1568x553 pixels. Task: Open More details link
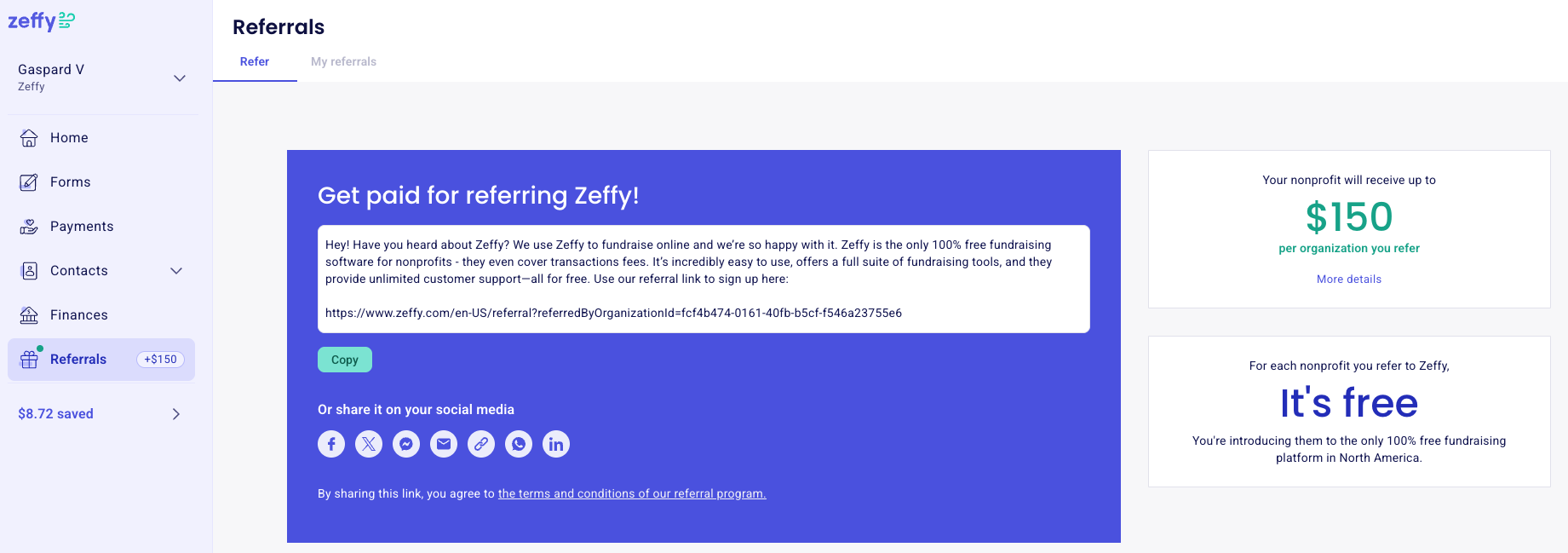(x=1349, y=279)
